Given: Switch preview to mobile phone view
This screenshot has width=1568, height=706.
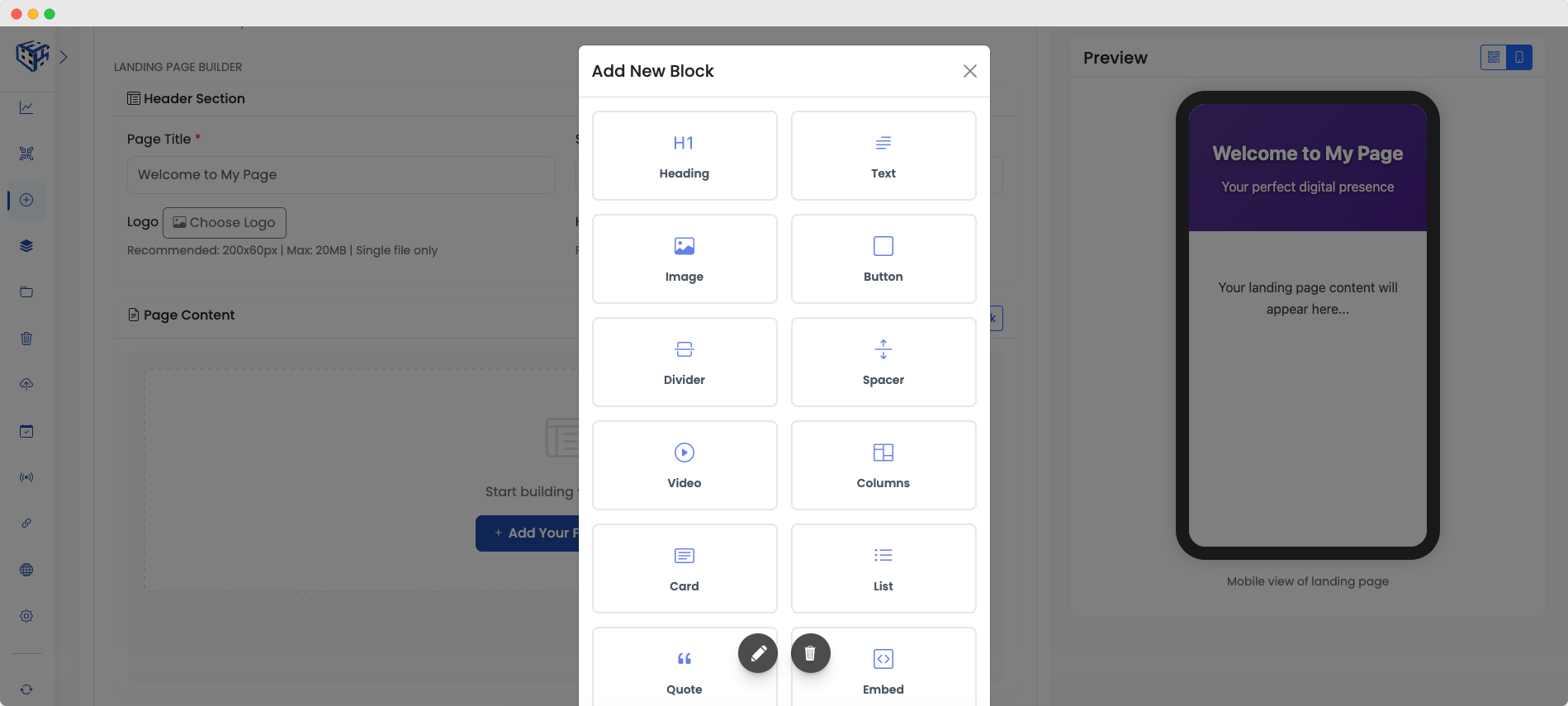Looking at the screenshot, I should point(1519,57).
